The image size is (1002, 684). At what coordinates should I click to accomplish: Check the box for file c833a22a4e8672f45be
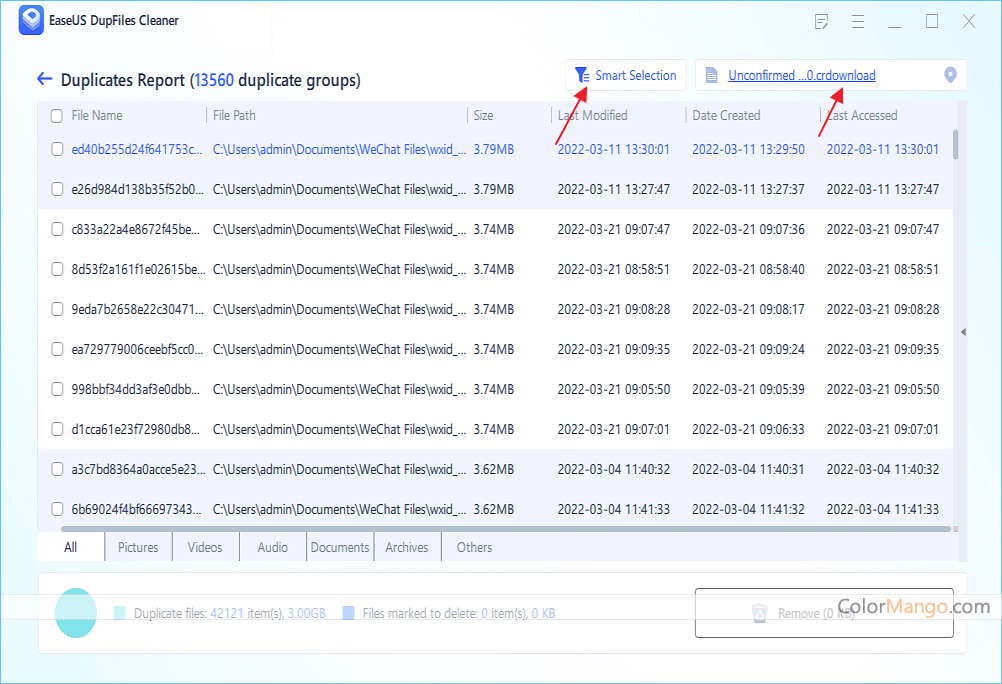coord(57,229)
